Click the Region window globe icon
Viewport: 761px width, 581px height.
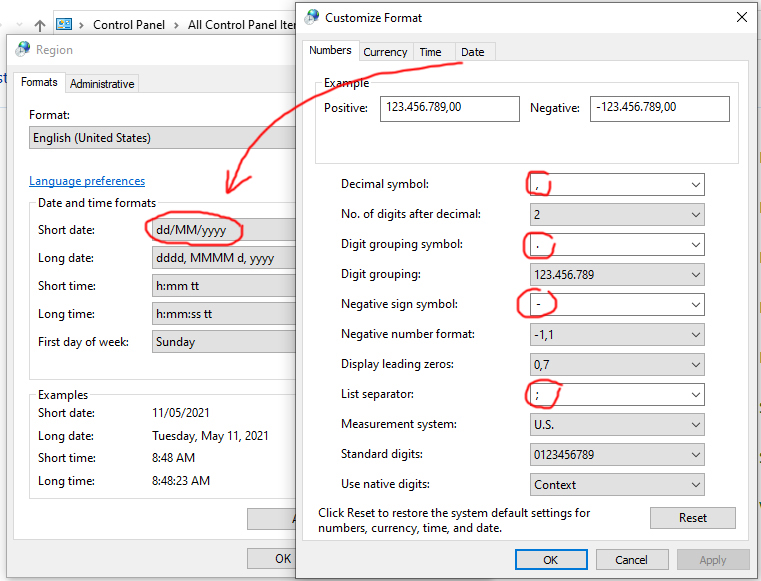22,49
